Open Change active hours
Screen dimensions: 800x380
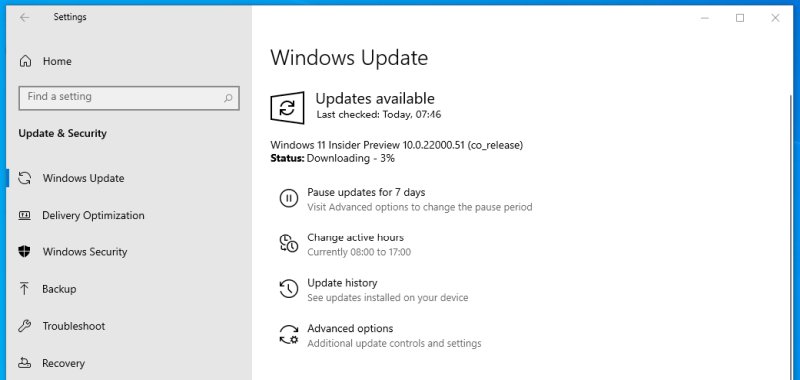click(355, 237)
